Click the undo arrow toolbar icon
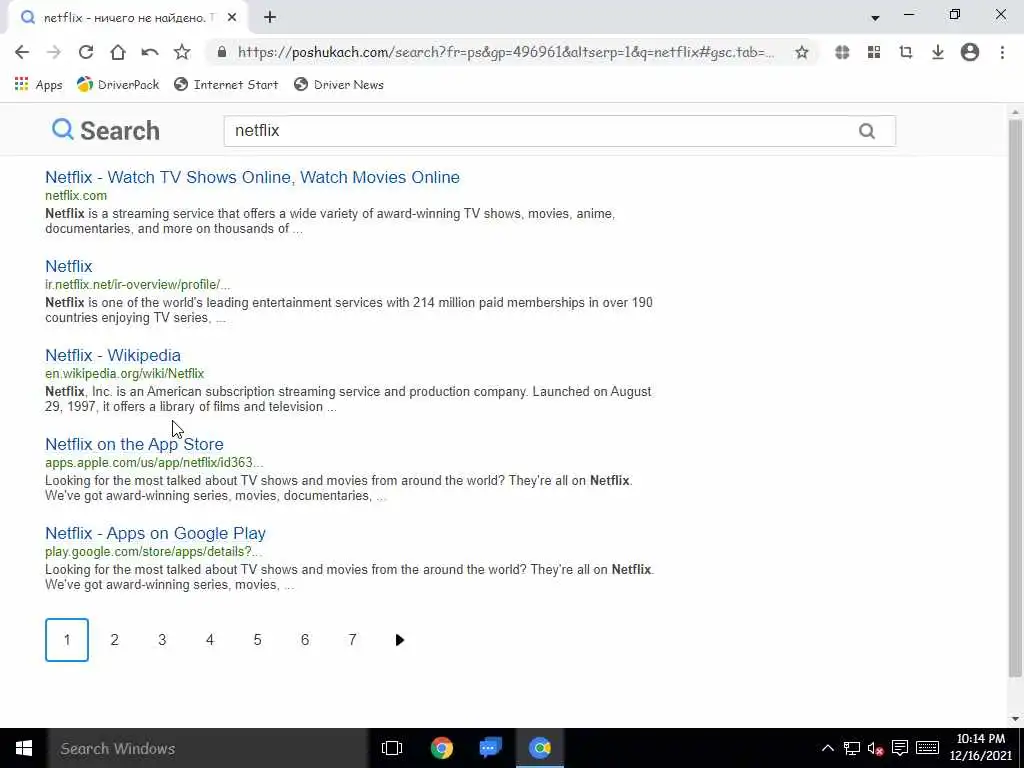 (150, 52)
